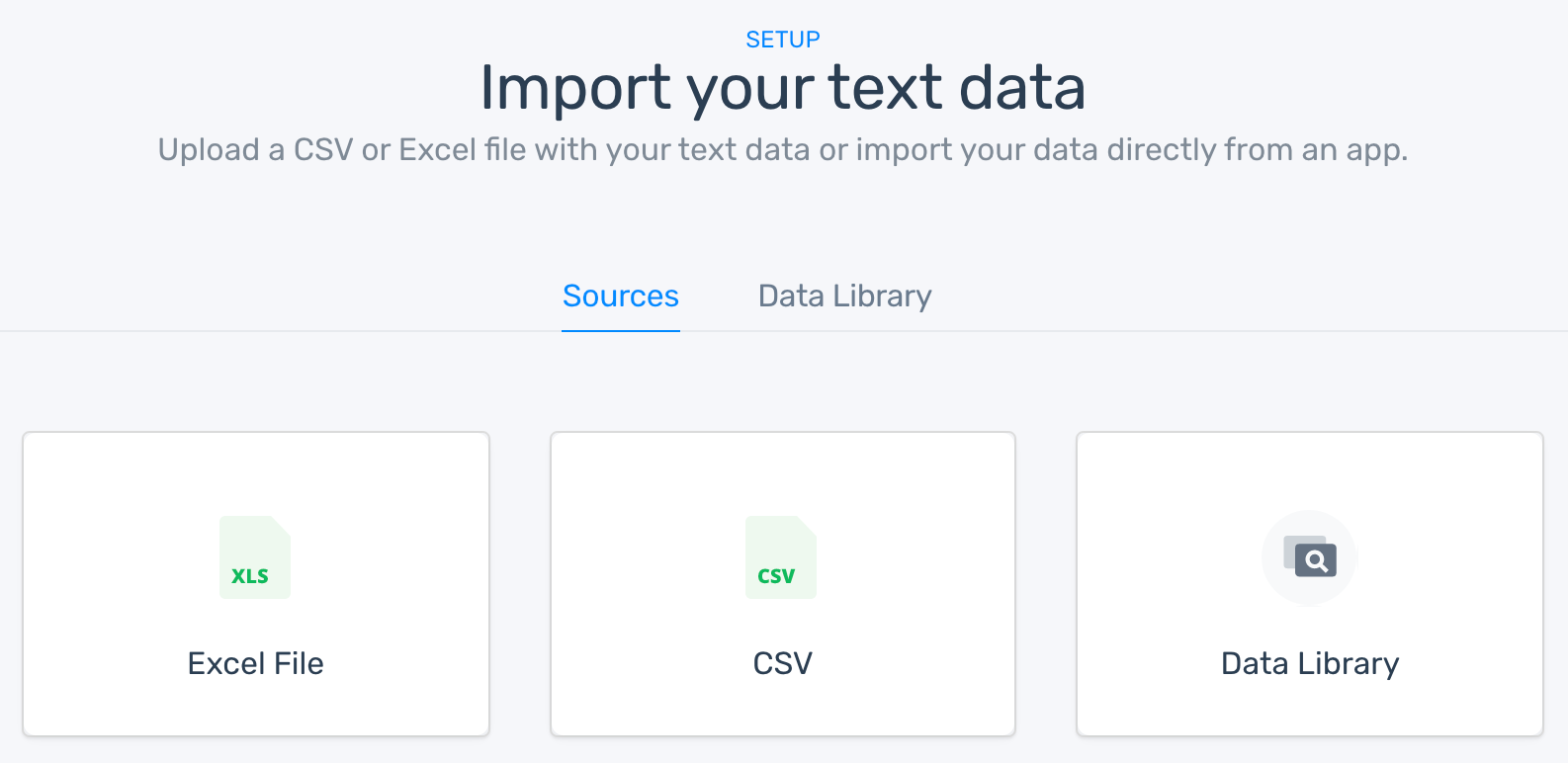The height and width of the screenshot is (763, 1568).
Task: Click the "Import your text data" heading
Action: point(783,87)
